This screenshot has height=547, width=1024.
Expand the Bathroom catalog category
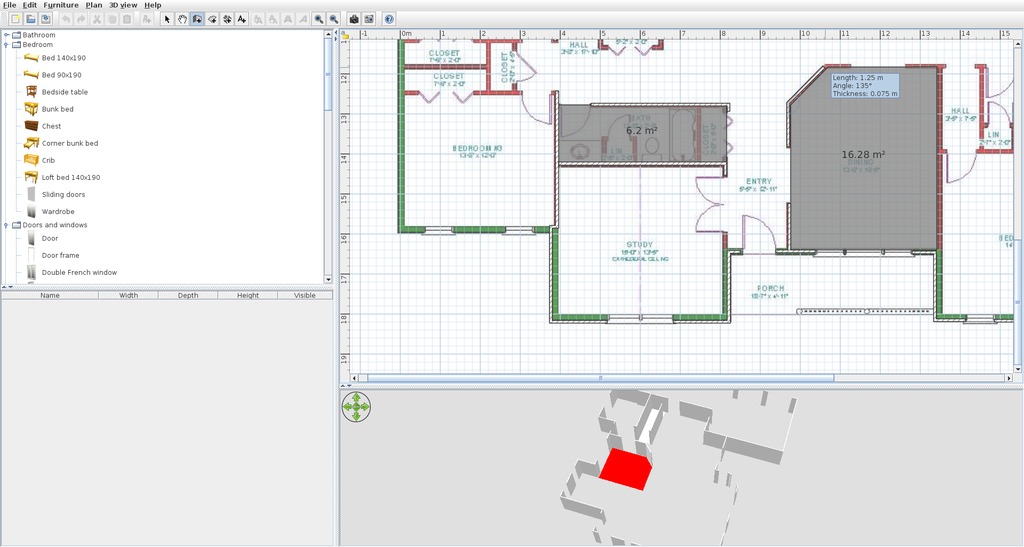[6, 35]
